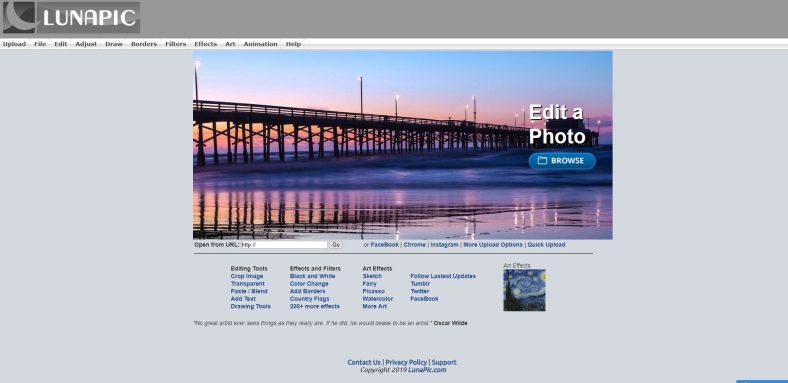Select the Fairy art effect
The width and height of the screenshot is (788, 383).
pos(369,284)
